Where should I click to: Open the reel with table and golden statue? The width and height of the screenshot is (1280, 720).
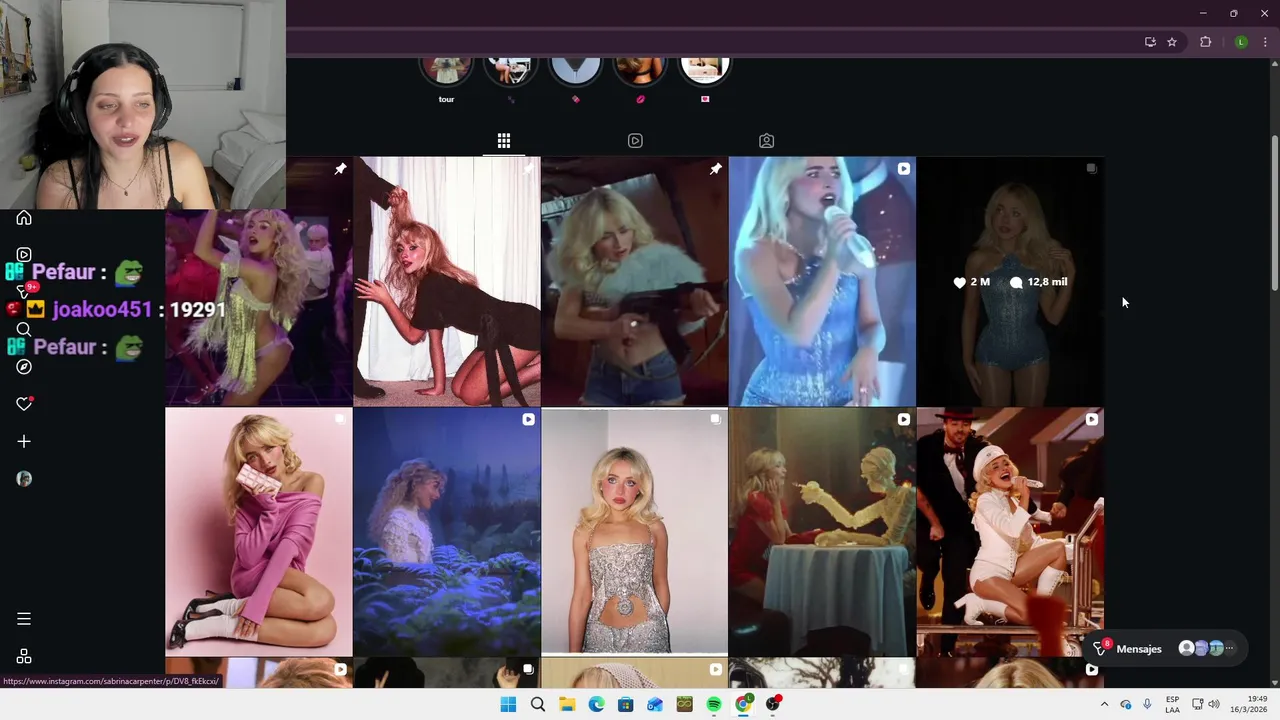822,532
